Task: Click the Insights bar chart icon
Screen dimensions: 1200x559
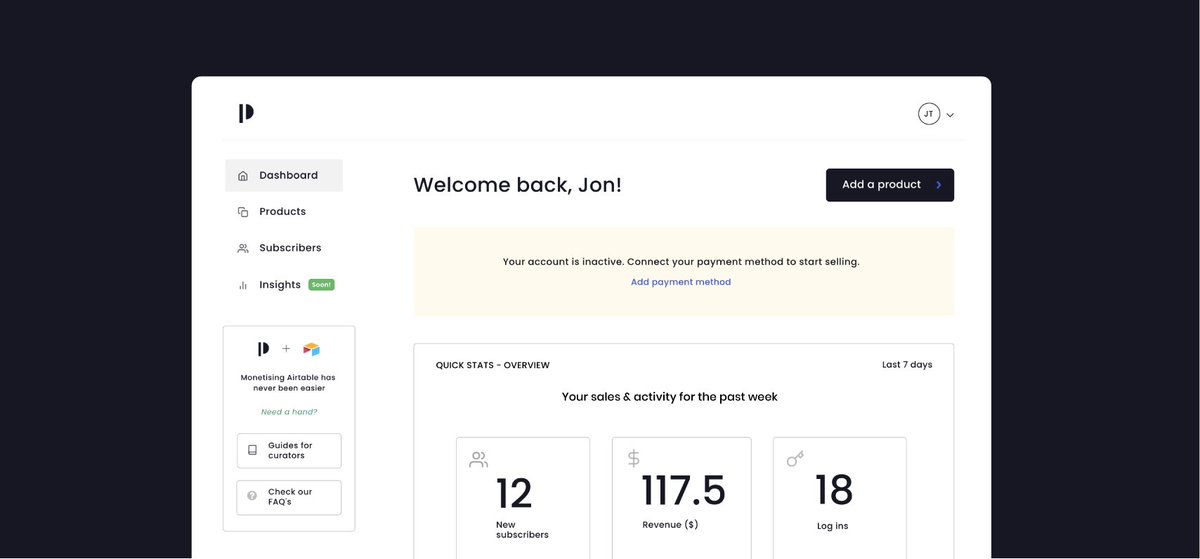Action: pyautogui.click(x=243, y=285)
